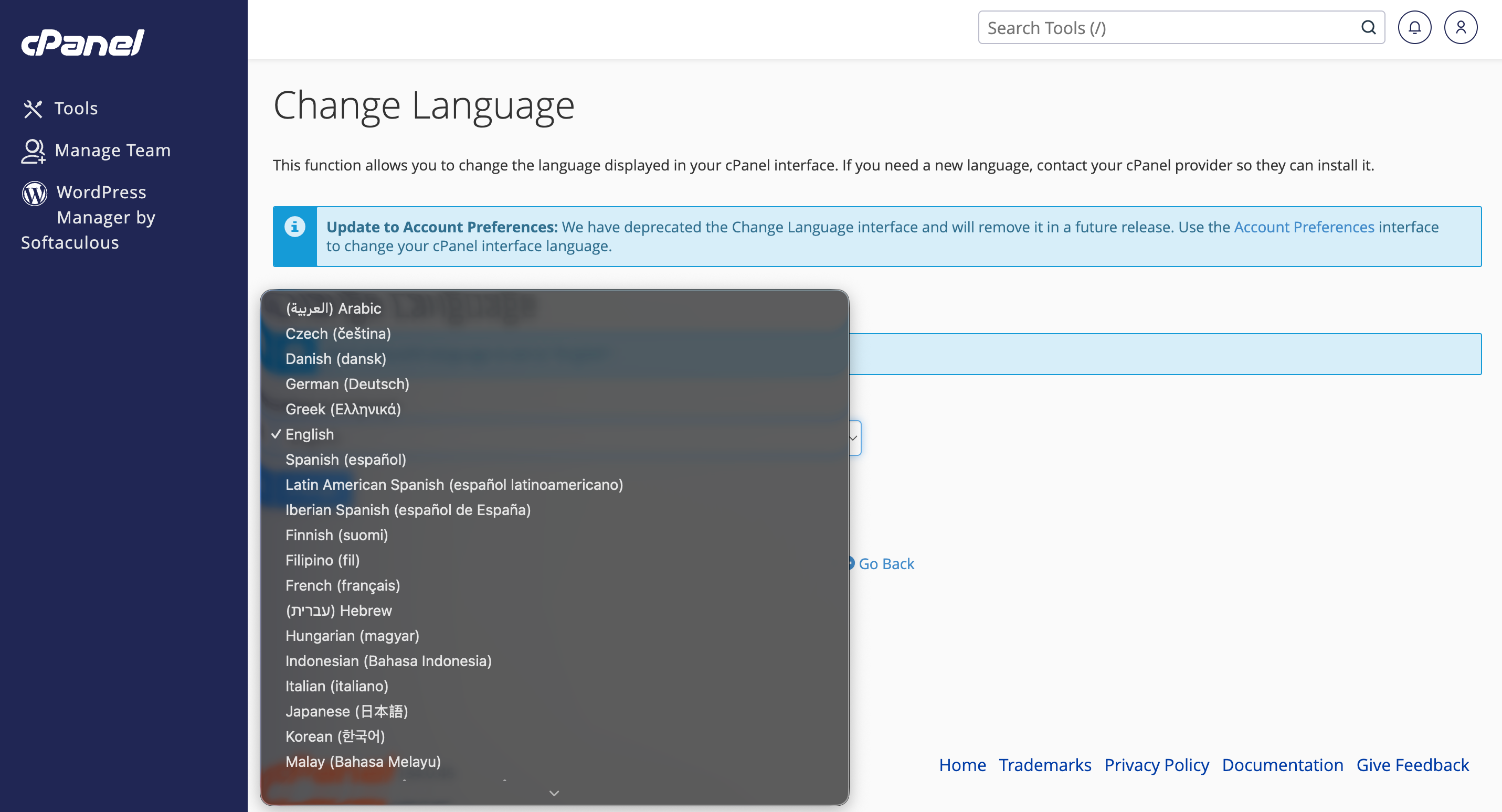Choose French (français) option
1502x812 pixels.
coord(554,585)
